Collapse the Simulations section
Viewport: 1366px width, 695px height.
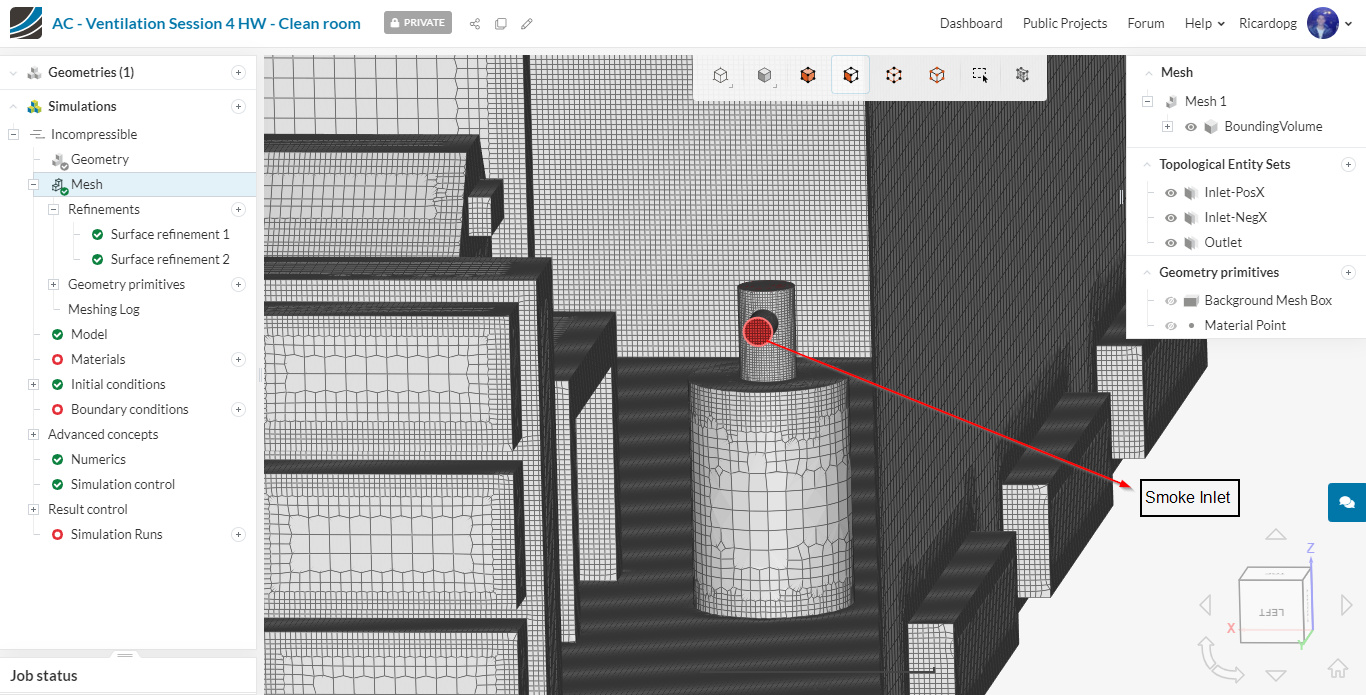(x=13, y=107)
